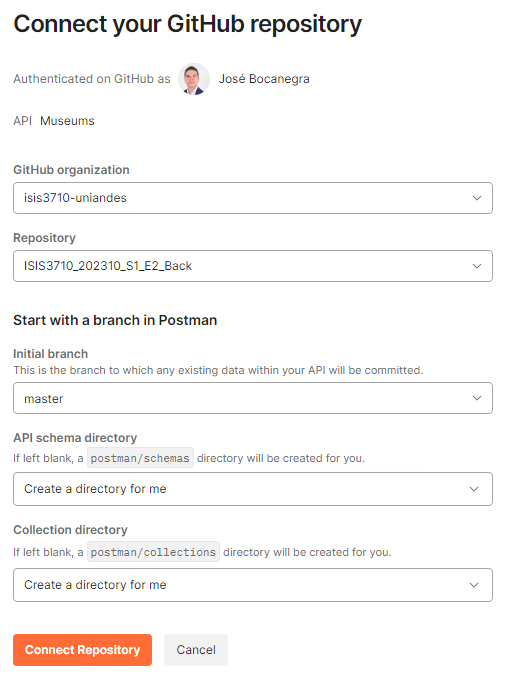Click the postman/schemas code label
This screenshot has width=521, height=676.
point(140,458)
